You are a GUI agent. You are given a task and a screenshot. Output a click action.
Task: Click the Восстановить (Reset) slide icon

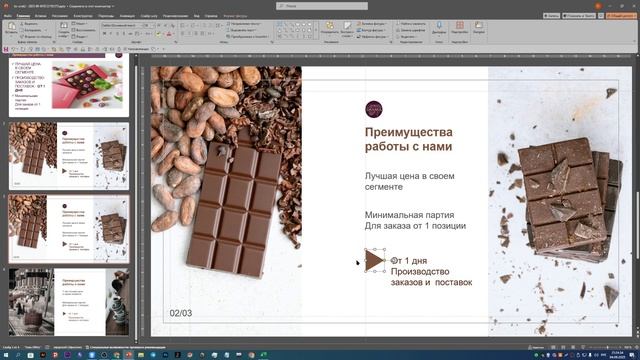point(73,30)
